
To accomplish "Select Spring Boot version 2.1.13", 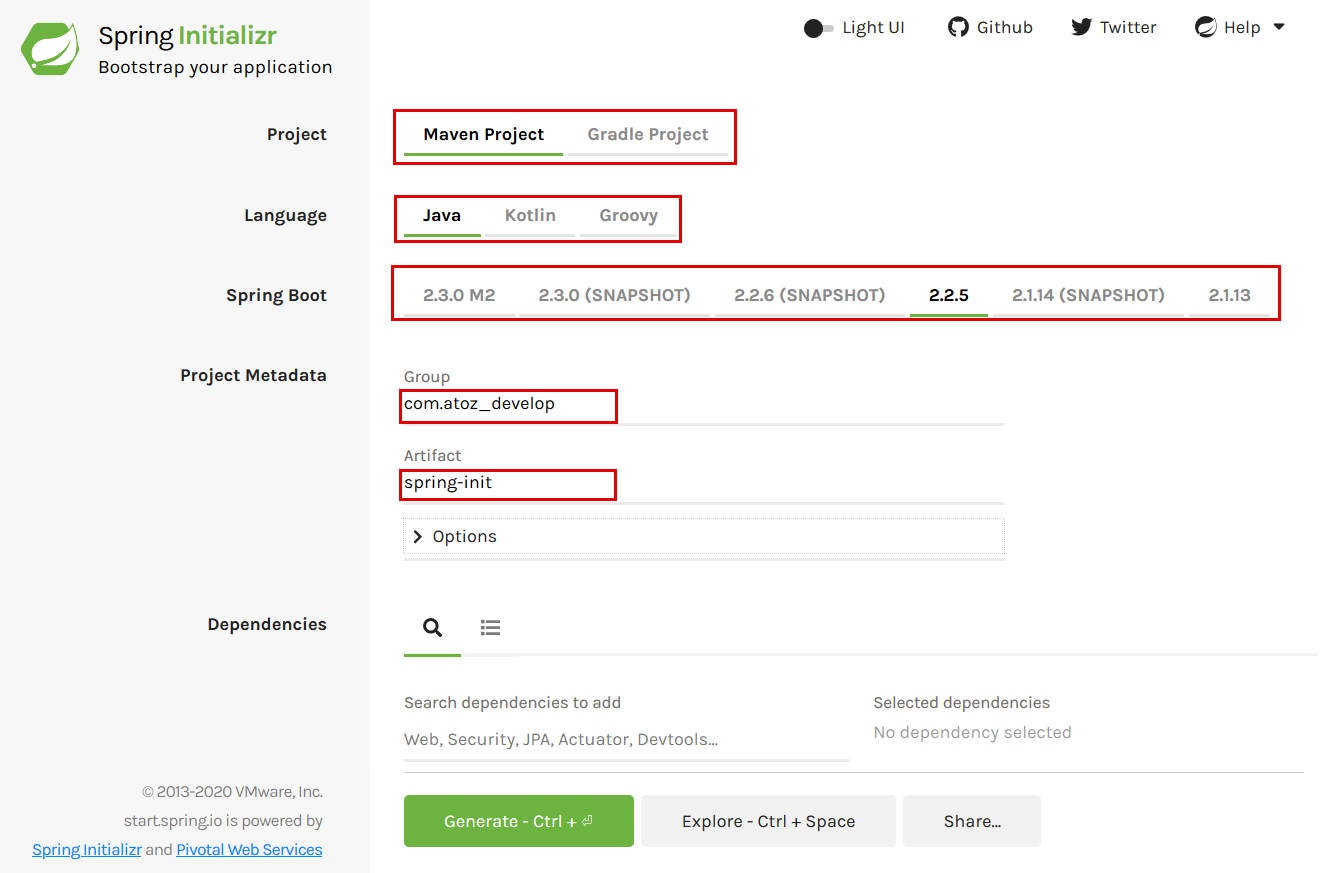I will tap(1231, 294).
